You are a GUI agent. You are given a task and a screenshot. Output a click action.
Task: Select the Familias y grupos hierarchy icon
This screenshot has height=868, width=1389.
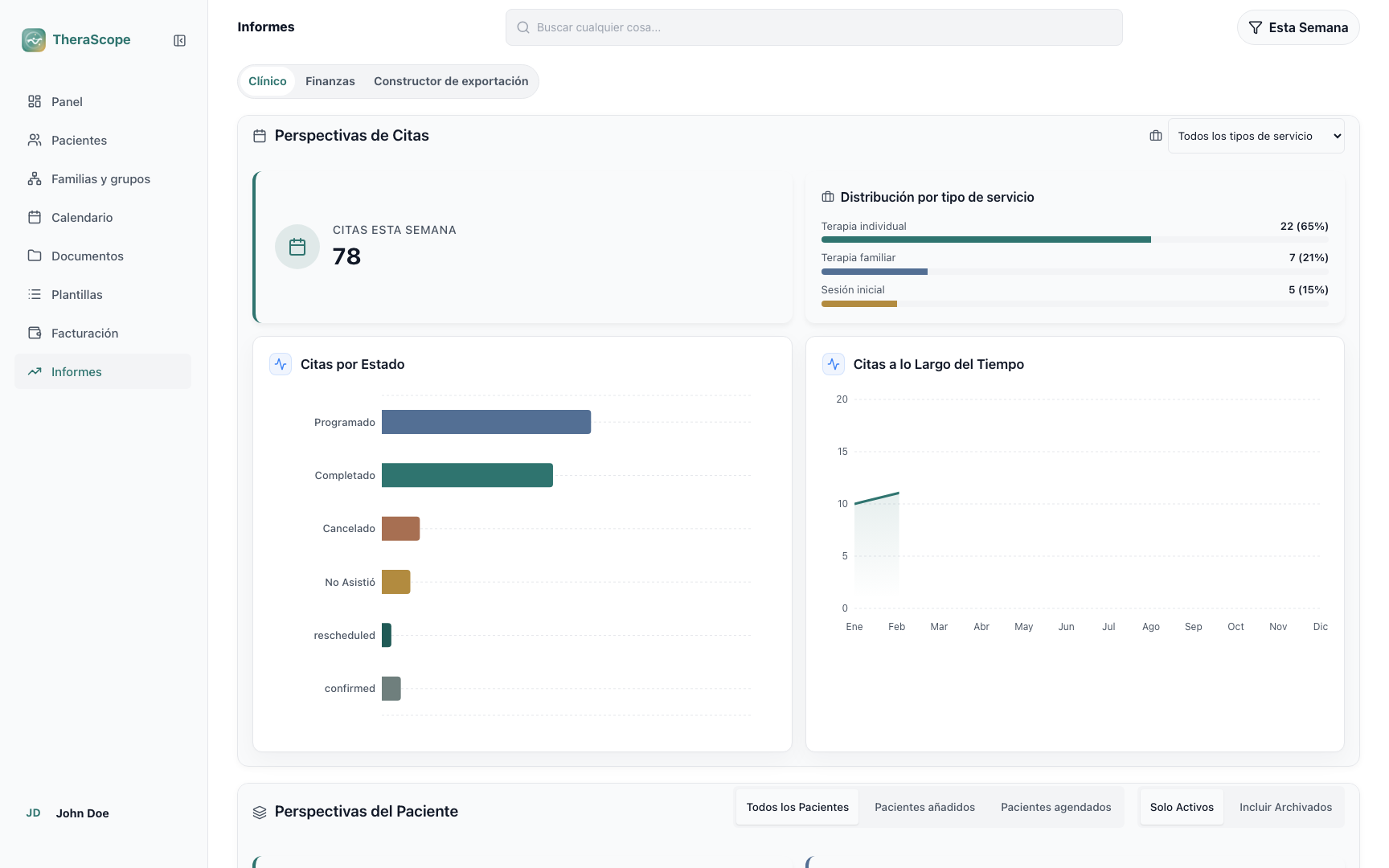pos(35,178)
